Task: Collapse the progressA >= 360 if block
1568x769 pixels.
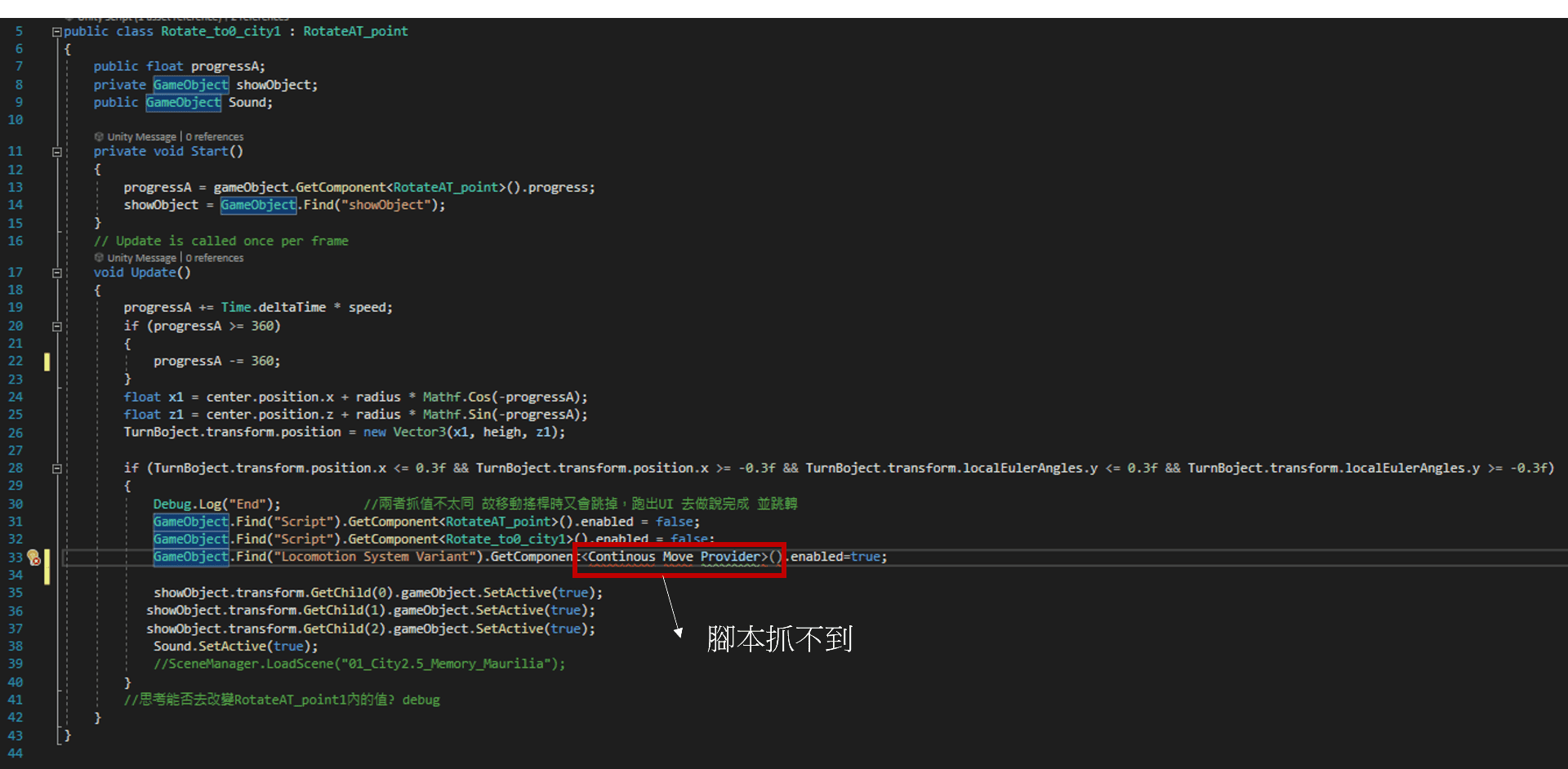Action: [56, 326]
